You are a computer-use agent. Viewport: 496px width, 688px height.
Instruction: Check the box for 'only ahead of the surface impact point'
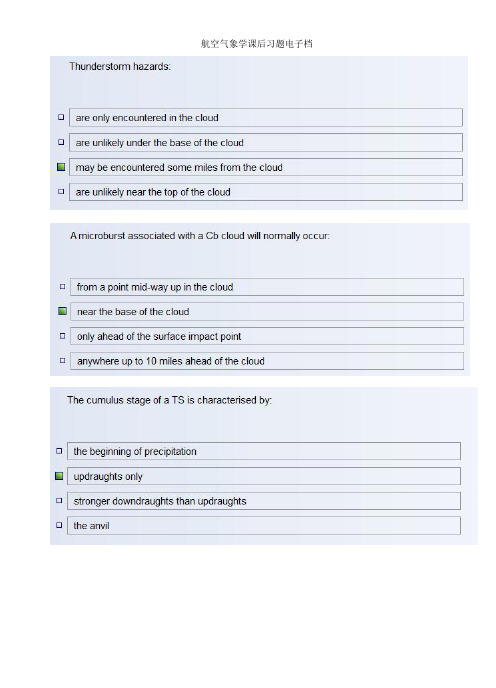[x=62, y=336]
